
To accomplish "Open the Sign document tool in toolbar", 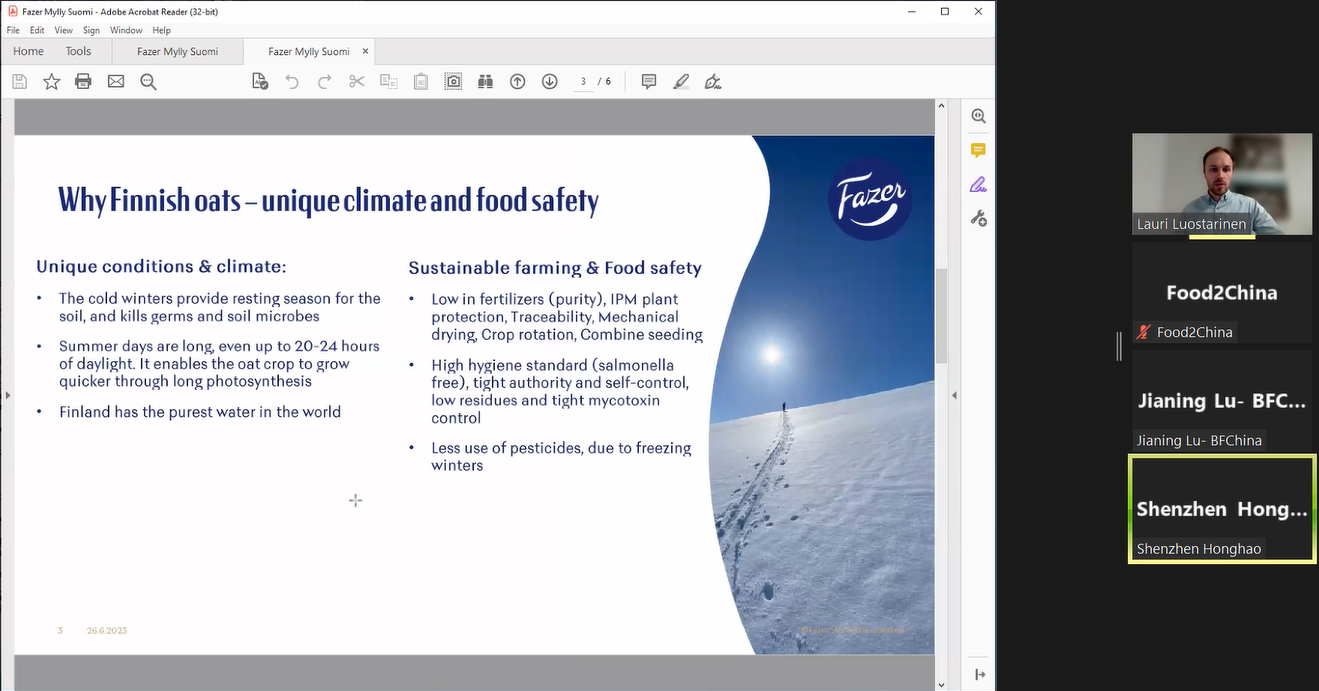I will coord(713,82).
